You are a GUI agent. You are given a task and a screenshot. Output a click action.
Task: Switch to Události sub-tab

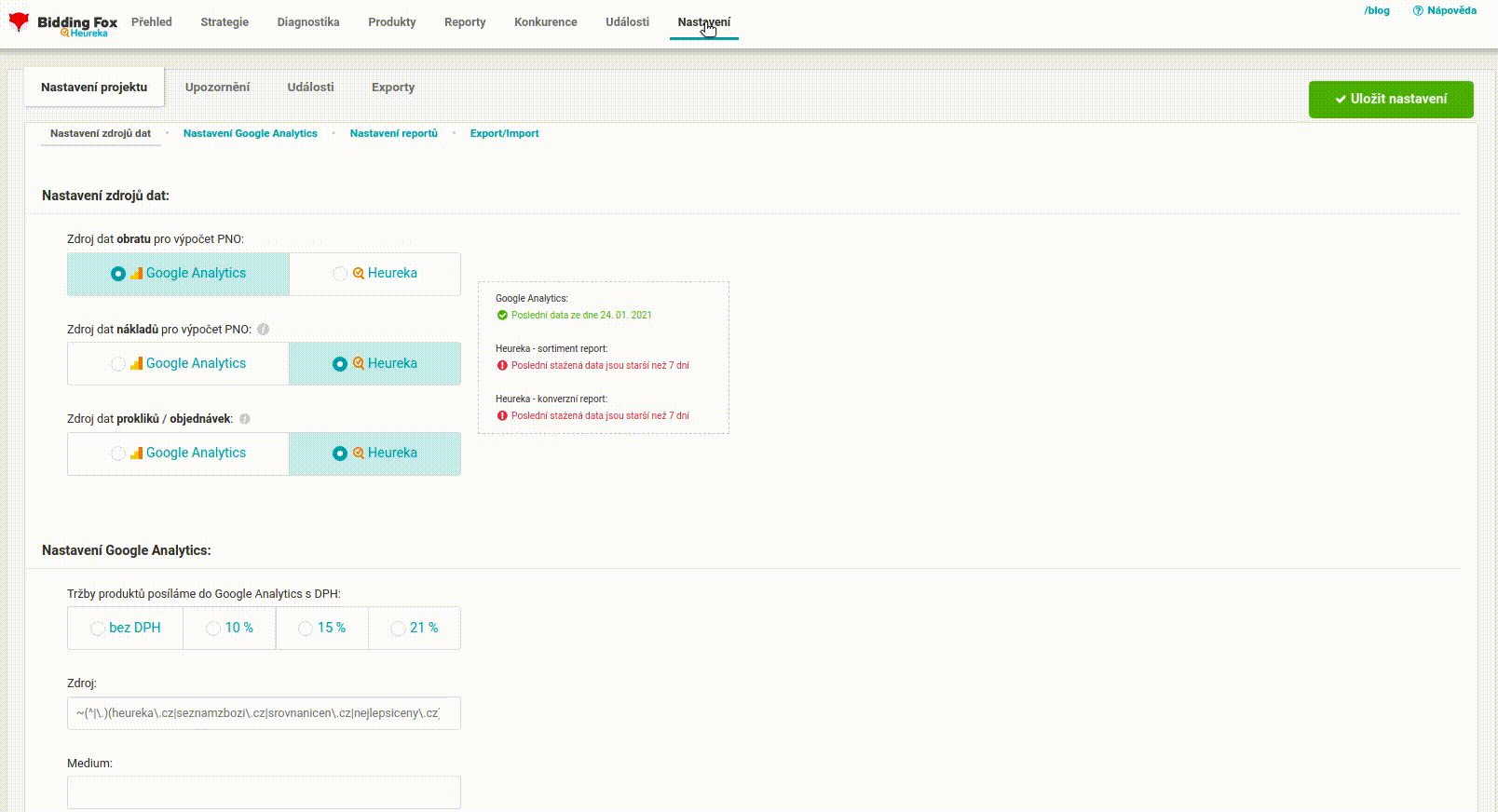point(310,88)
